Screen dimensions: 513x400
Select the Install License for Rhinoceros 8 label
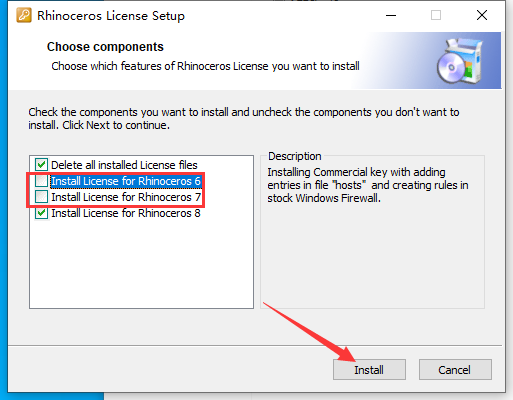(x=126, y=213)
